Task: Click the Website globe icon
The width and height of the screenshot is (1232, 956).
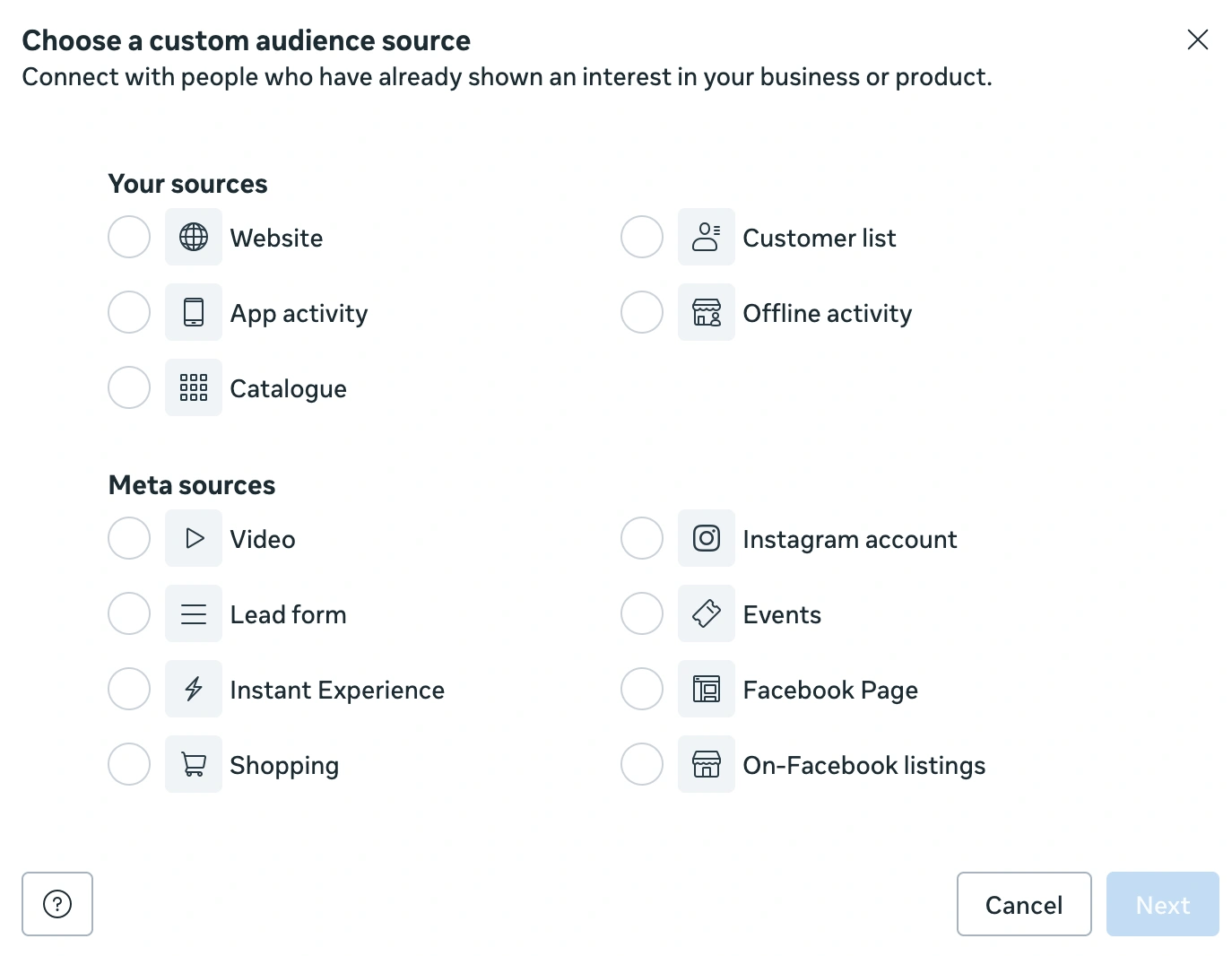Action: (193, 237)
